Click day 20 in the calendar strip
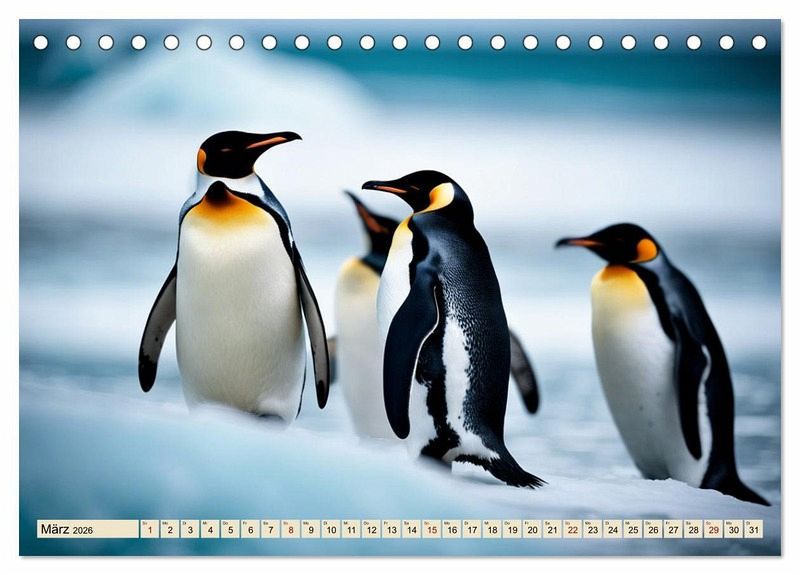 coord(532,529)
